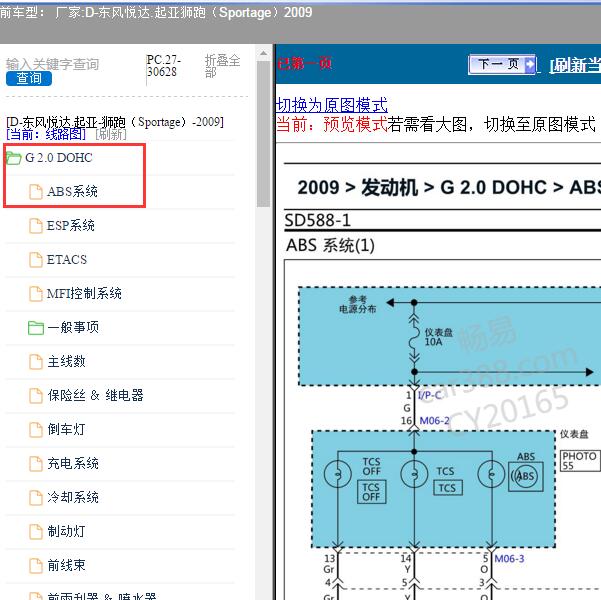Click the 主线数 page icon
This screenshot has height=600, width=601.
point(36,362)
